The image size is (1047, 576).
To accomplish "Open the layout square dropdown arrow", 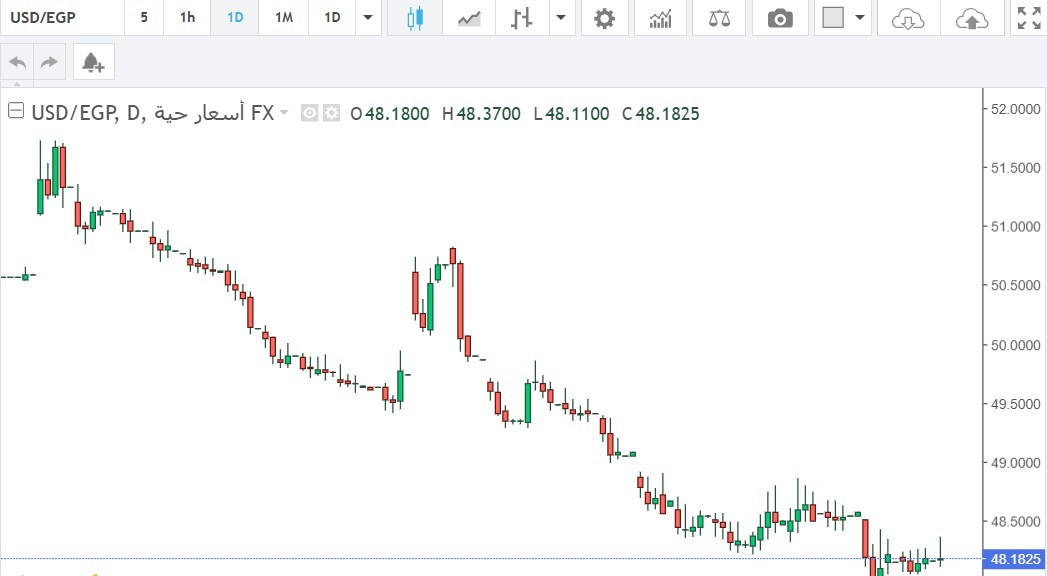I will tap(858, 18).
